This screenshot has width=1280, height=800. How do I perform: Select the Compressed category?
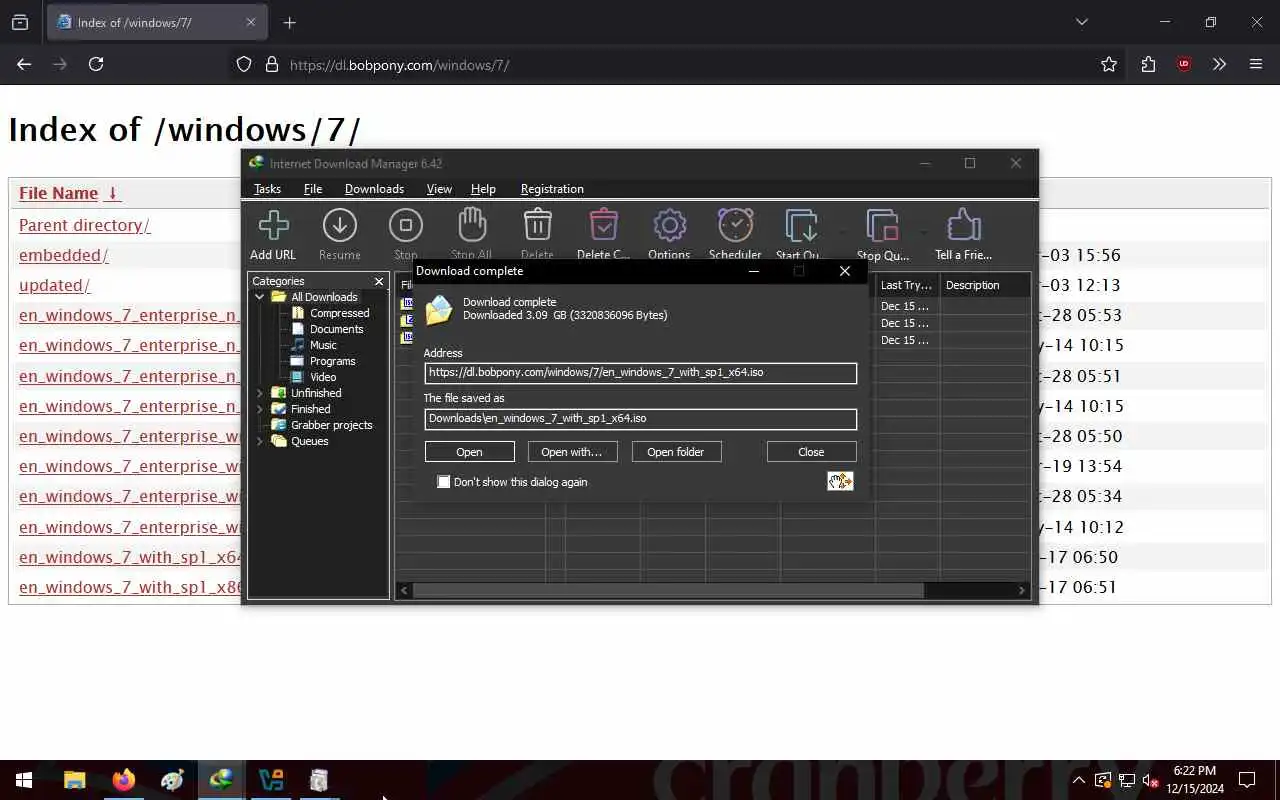point(339,313)
